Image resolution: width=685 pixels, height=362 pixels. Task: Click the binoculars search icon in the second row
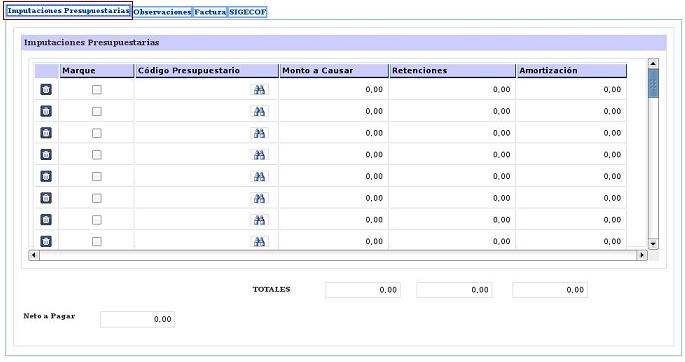[x=259, y=111]
